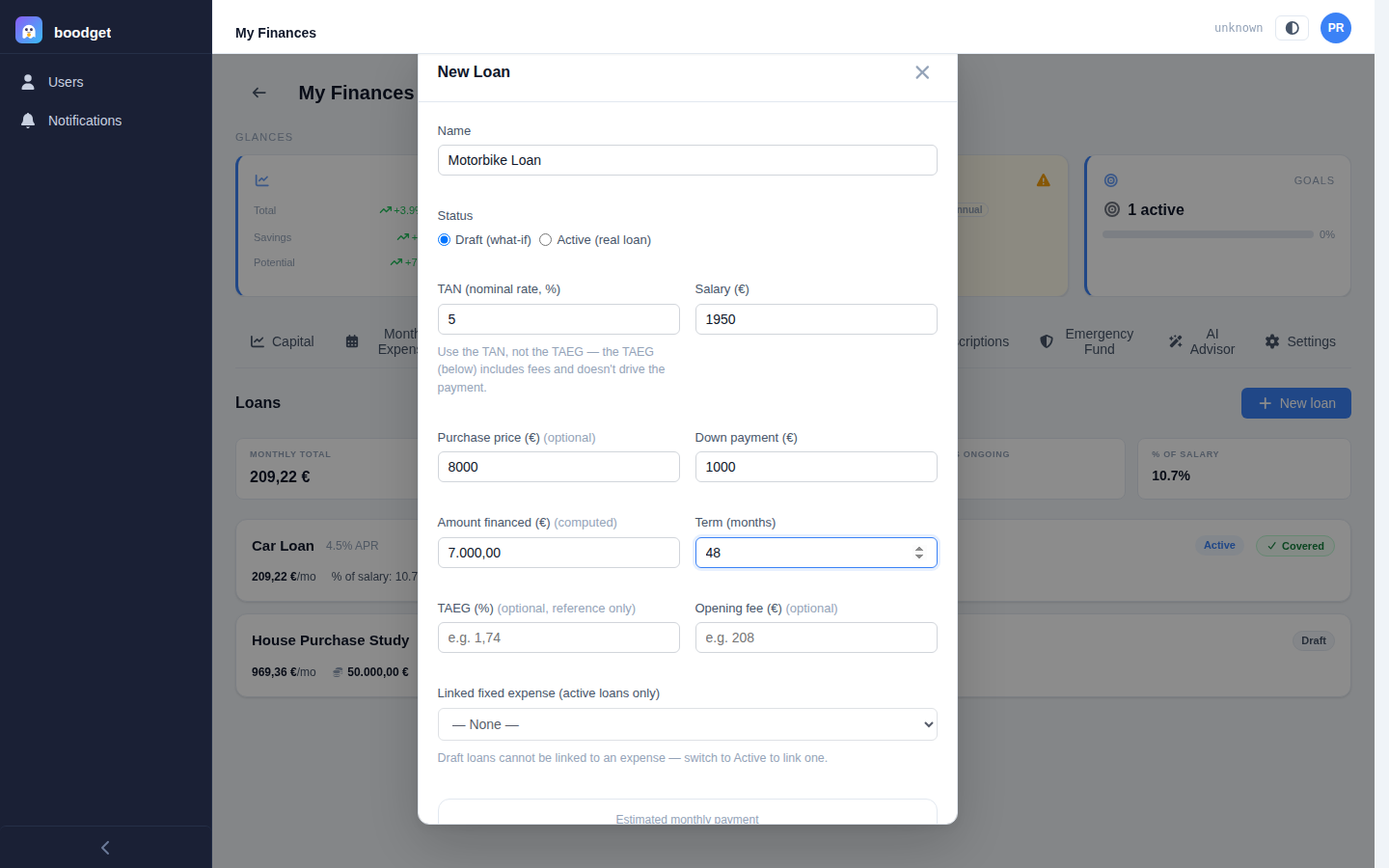Click the goals progress bar

[1208, 234]
